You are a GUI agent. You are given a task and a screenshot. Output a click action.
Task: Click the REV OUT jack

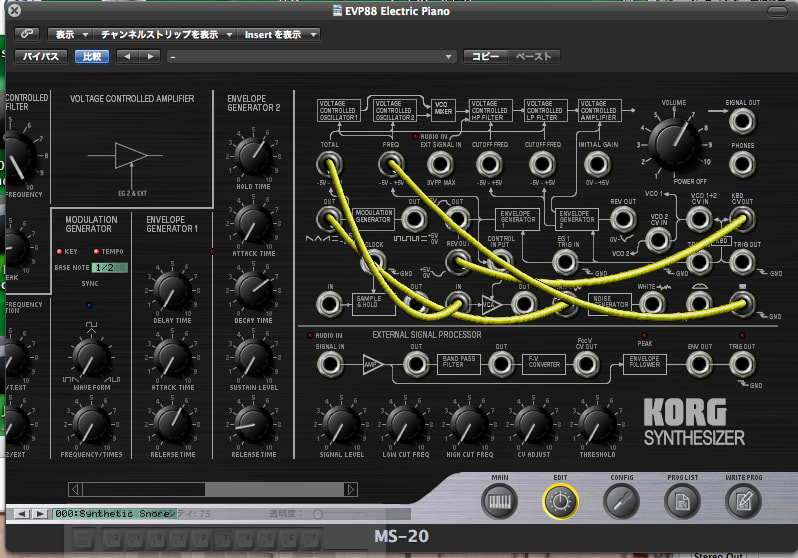[622, 219]
